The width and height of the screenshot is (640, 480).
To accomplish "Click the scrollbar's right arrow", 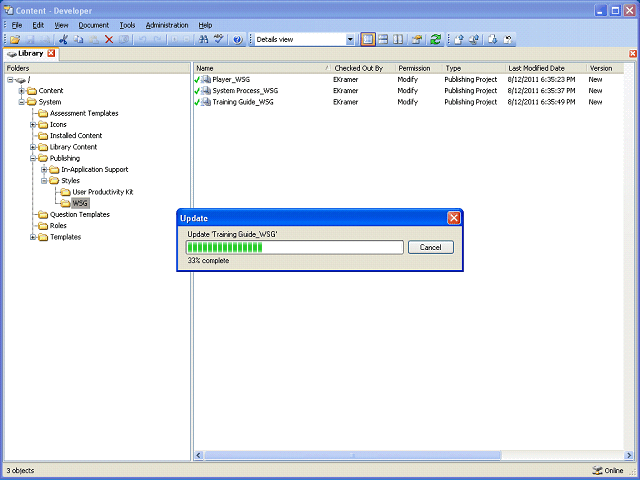I will (629, 455).
